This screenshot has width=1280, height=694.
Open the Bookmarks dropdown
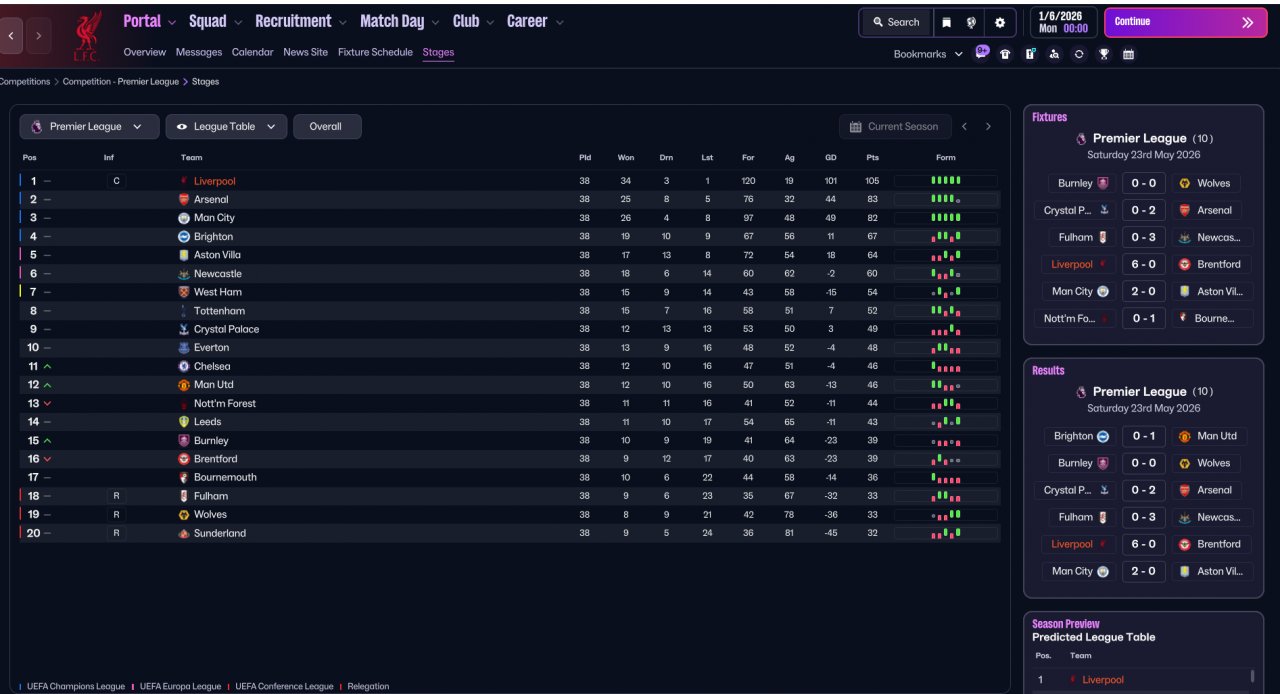[x=928, y=54]
